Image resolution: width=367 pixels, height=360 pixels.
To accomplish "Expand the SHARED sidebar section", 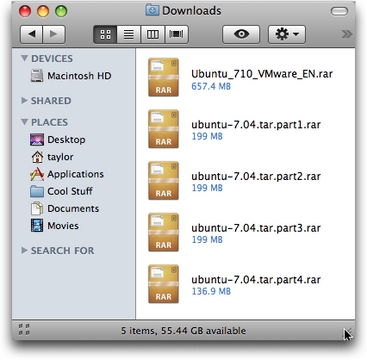I will coord(24,100).
